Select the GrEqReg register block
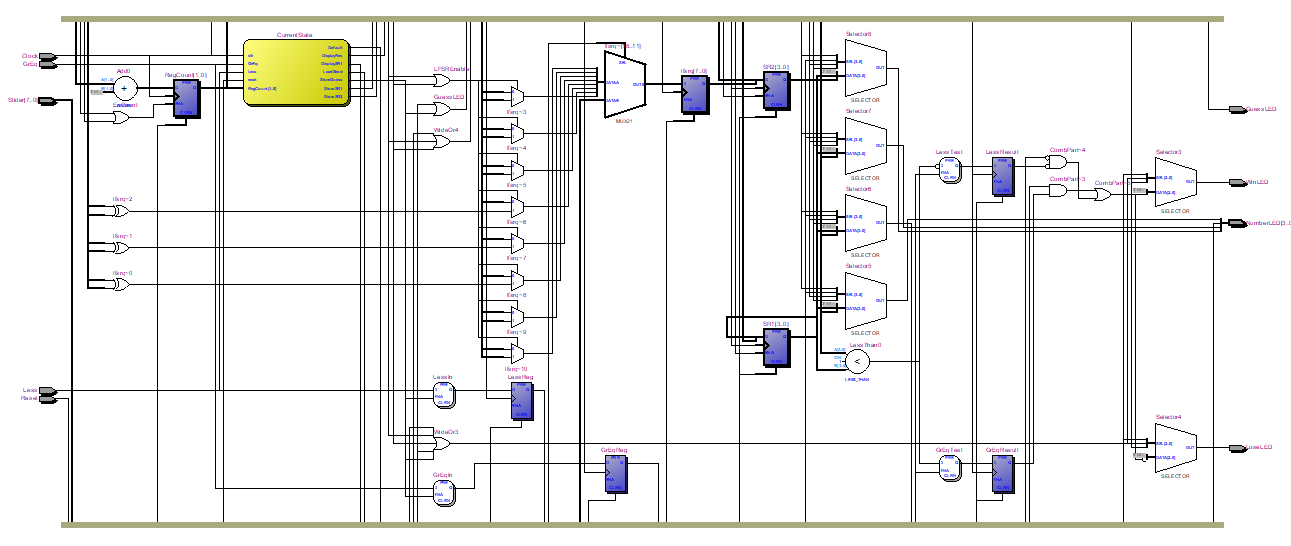The image size is (1291, 546). click(x=614, y=473)
